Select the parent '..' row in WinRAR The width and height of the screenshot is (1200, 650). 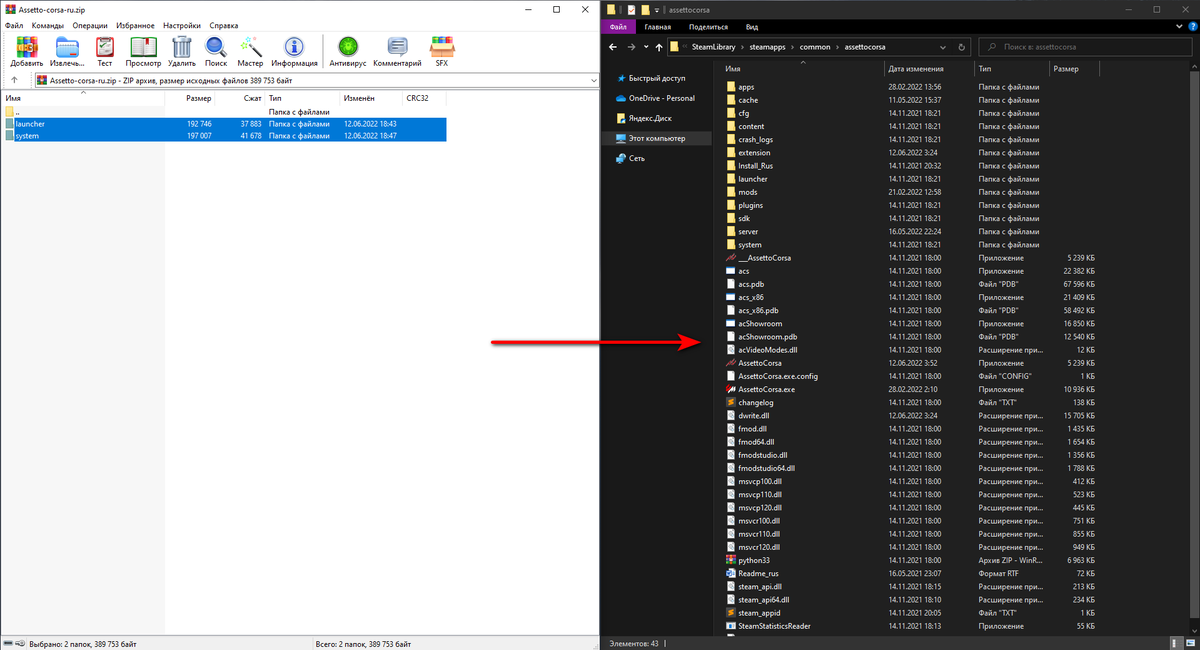click(224, 112)
